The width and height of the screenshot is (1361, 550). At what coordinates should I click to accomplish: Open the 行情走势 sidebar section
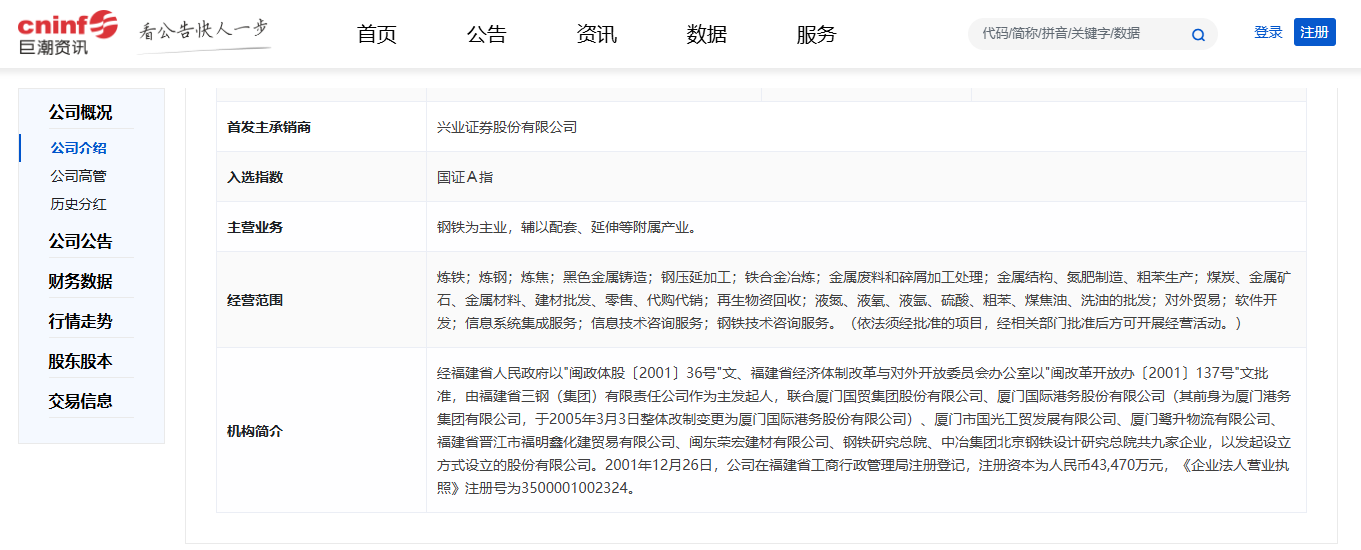click(x=81, y=321)
